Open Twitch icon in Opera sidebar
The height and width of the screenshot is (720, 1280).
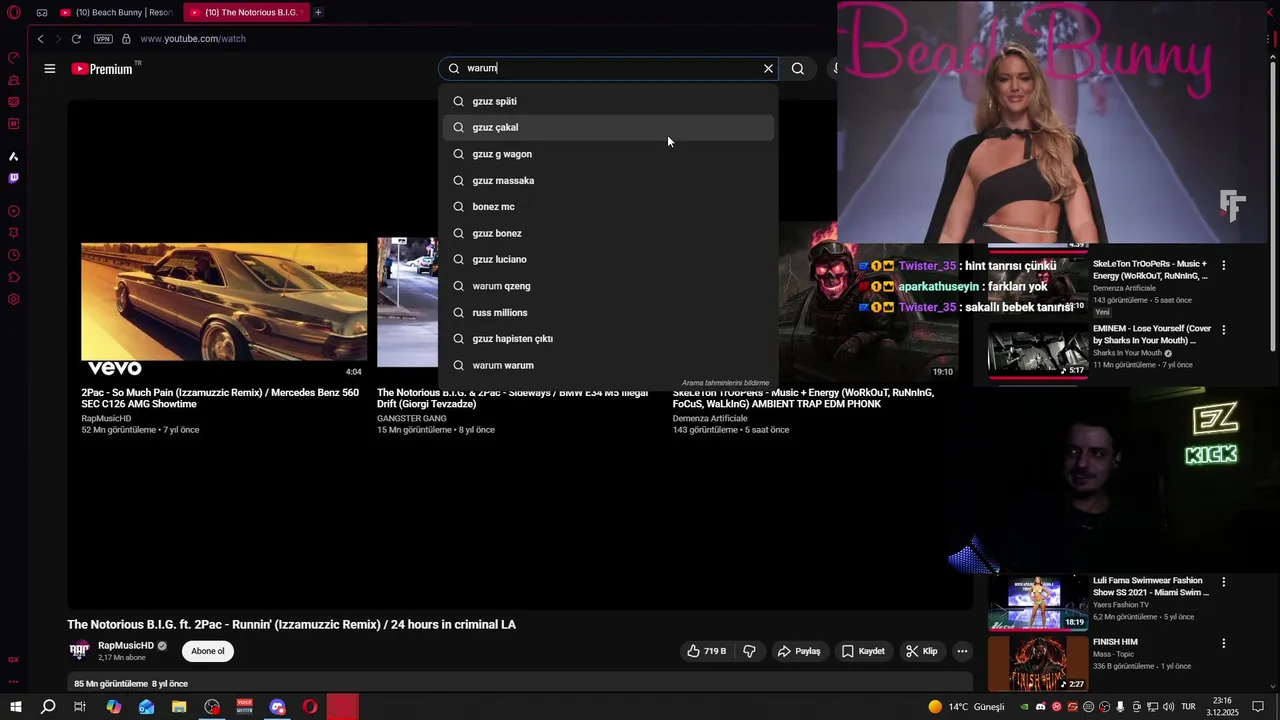pyautogui.click(x=14, y=178)
